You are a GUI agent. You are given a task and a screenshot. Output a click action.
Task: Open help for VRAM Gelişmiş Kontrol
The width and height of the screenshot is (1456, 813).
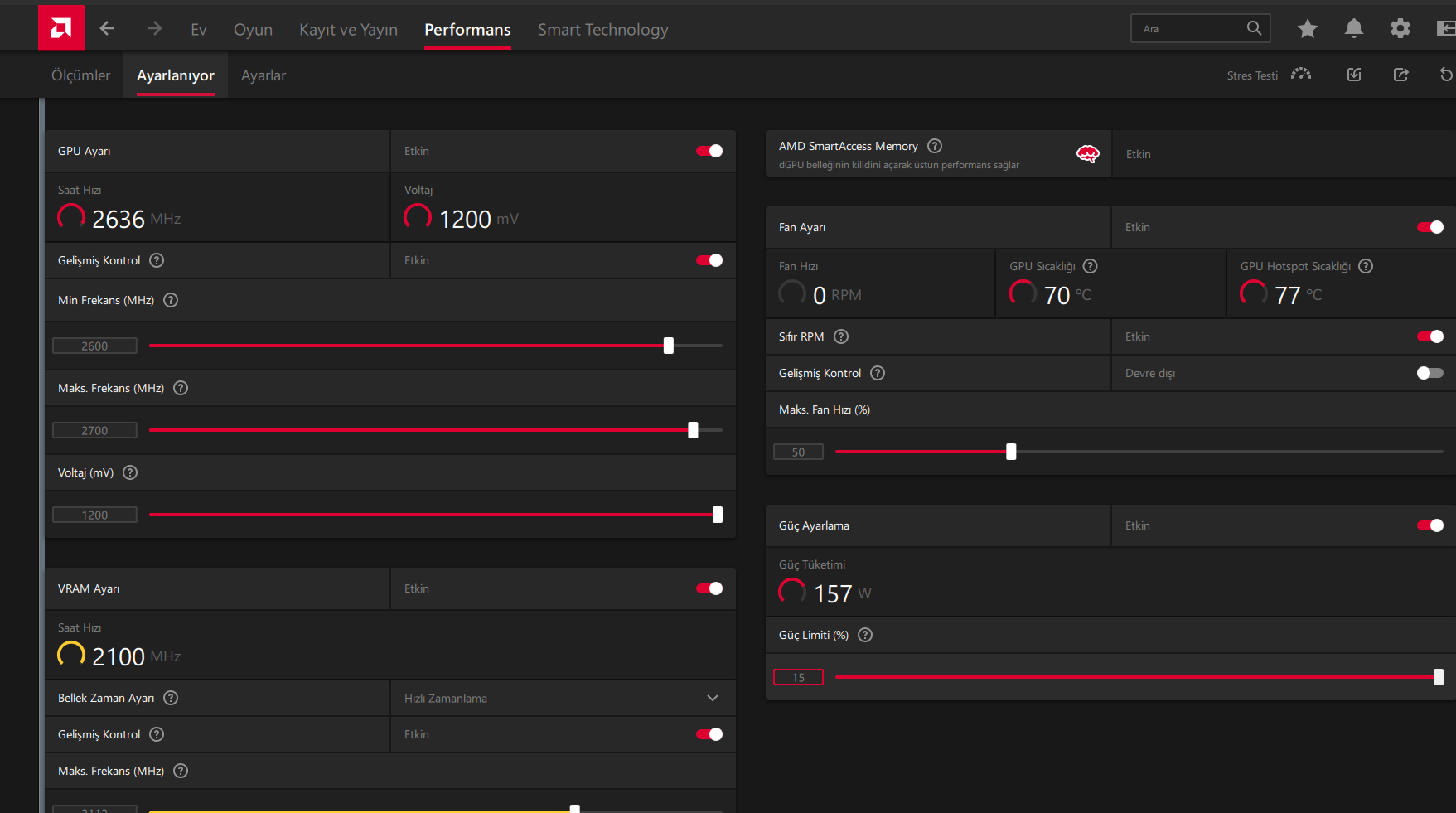tap(157, 734)
